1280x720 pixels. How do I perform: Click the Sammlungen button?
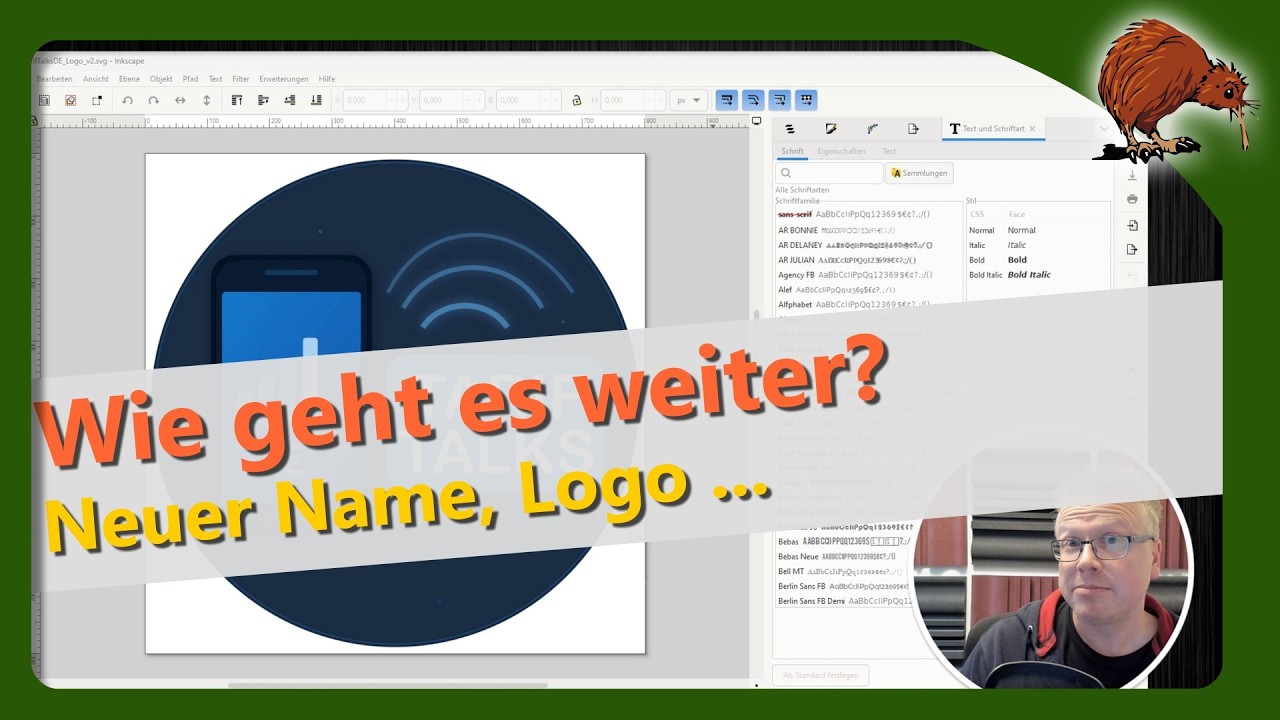click(x=919, y=173)
